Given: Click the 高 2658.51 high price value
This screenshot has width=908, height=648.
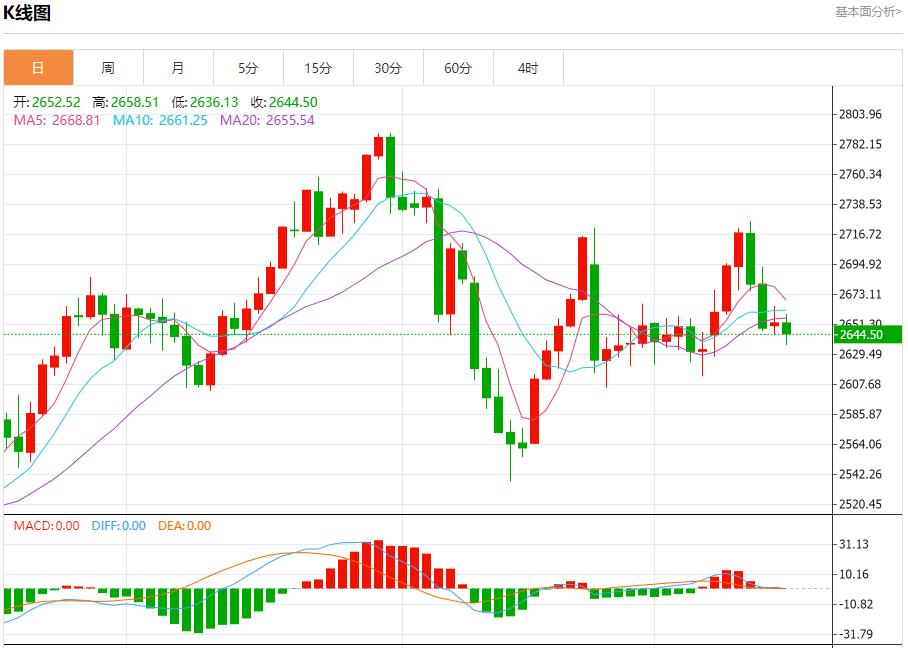Looking at the screenshot, I should pyautogui.click(x=126, y=102).
